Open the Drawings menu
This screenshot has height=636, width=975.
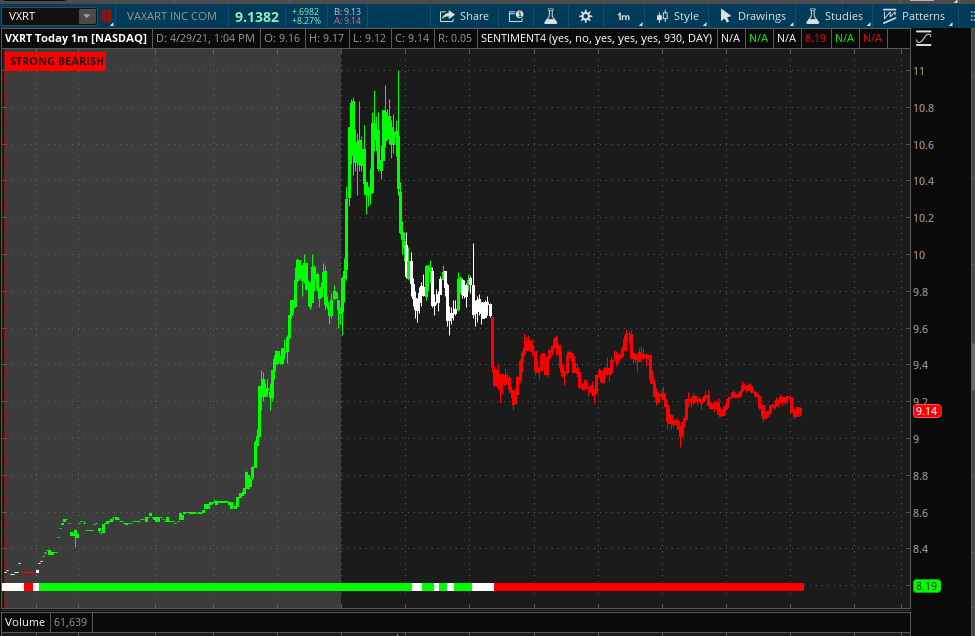click(x=753, y=16)
